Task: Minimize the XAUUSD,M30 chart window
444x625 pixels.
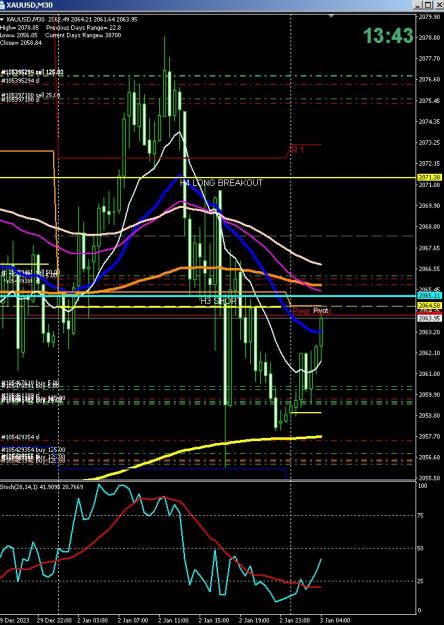Action: (x=418, y=5)
